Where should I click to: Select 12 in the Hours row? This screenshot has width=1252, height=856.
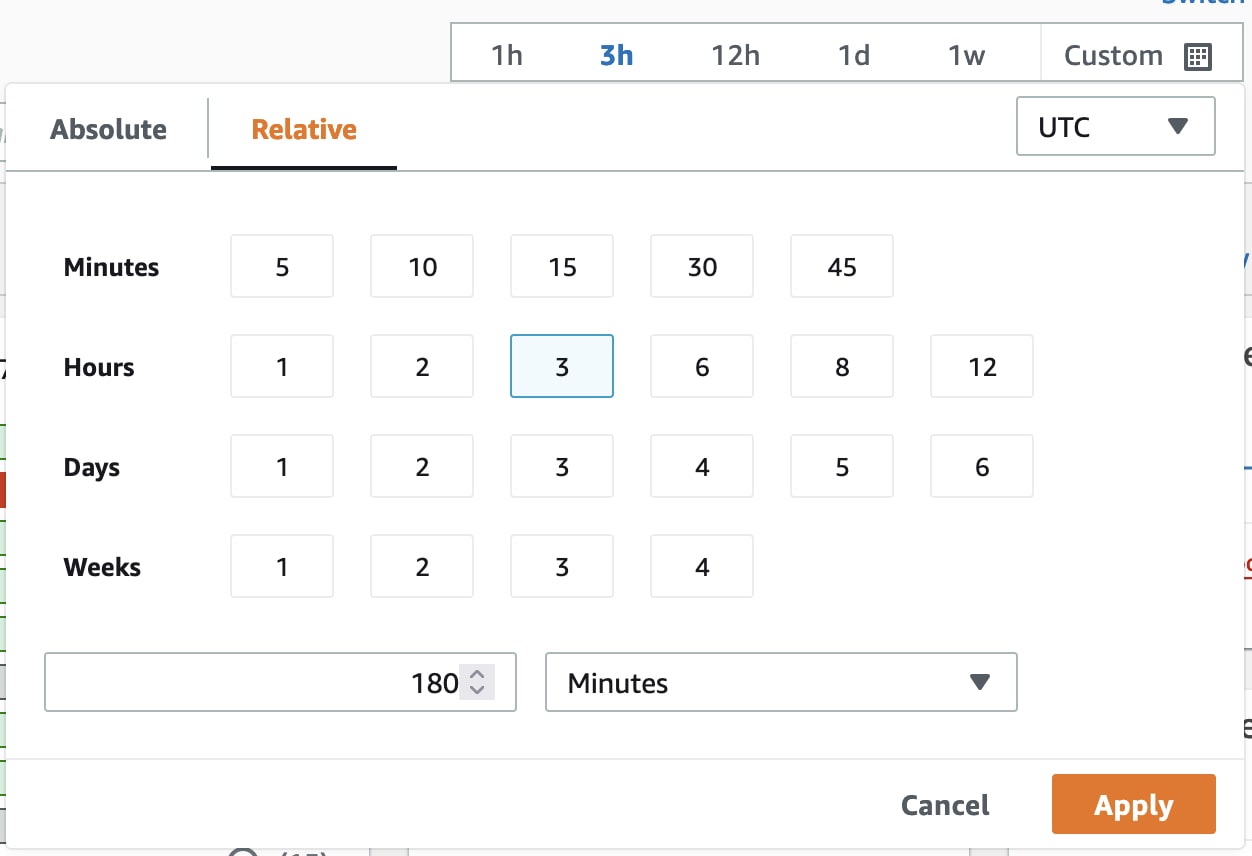point(981,367)
